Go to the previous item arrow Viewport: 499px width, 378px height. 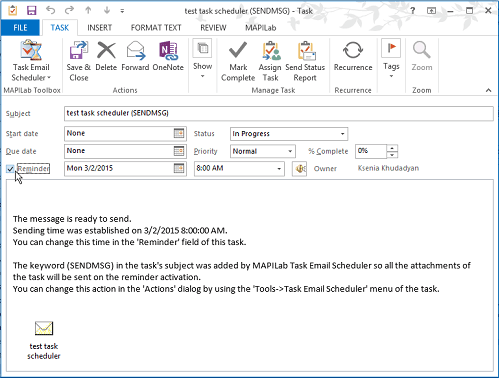[x=88, y=10]
